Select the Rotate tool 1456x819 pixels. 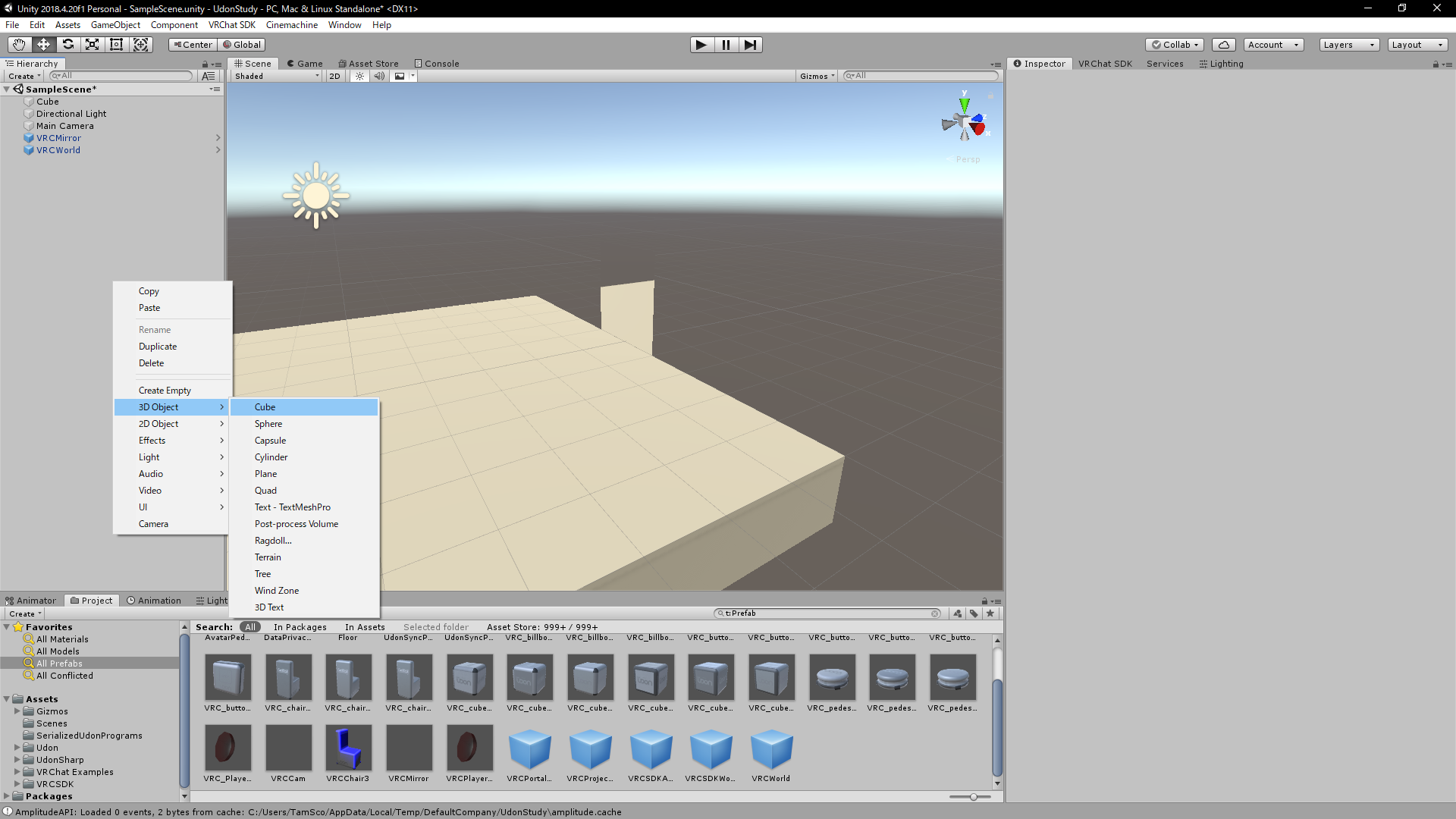pyautogui.click(x=68, y=45)
